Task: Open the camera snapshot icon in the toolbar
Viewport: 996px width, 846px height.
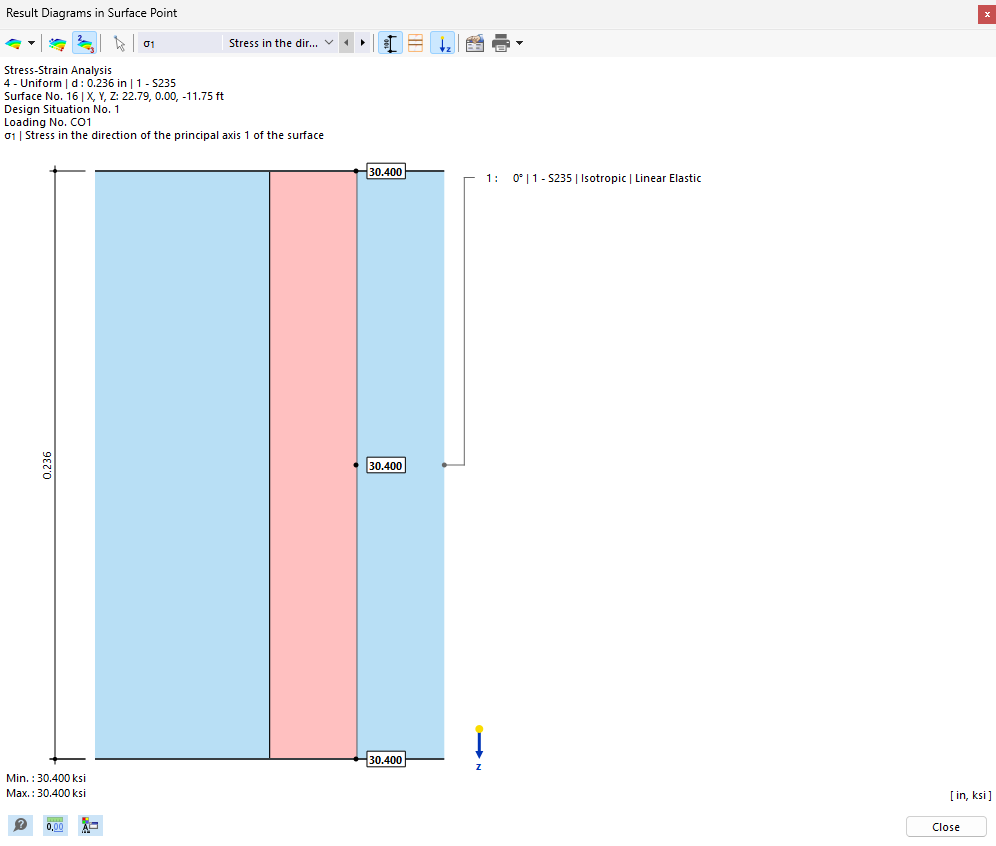Action: [474, 42]
